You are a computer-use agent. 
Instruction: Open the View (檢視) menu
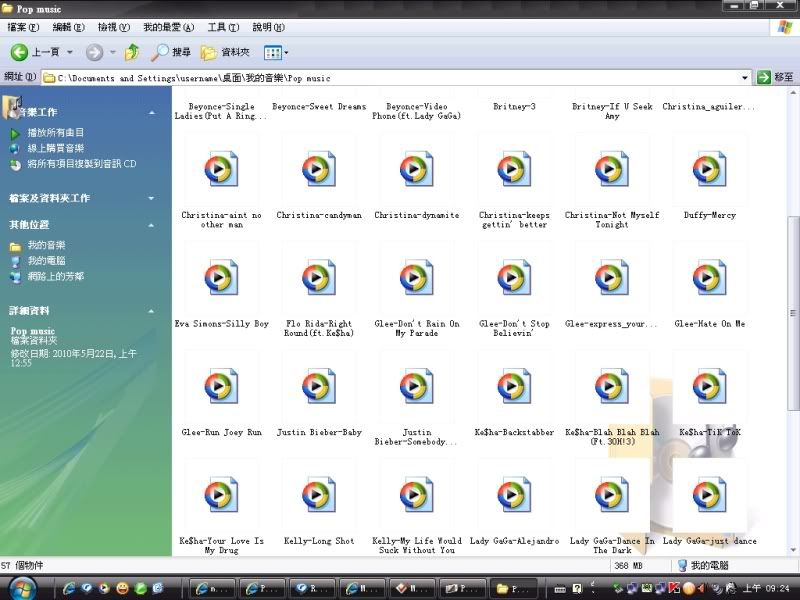coord(114,27)
